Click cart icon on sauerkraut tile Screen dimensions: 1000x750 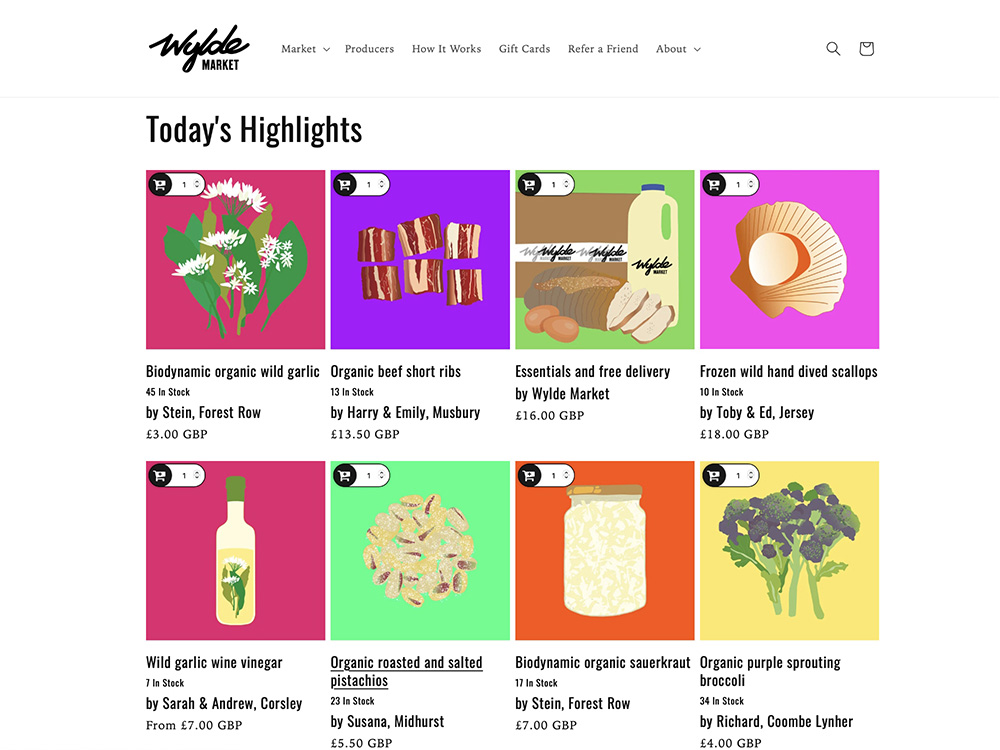[530, 476]
